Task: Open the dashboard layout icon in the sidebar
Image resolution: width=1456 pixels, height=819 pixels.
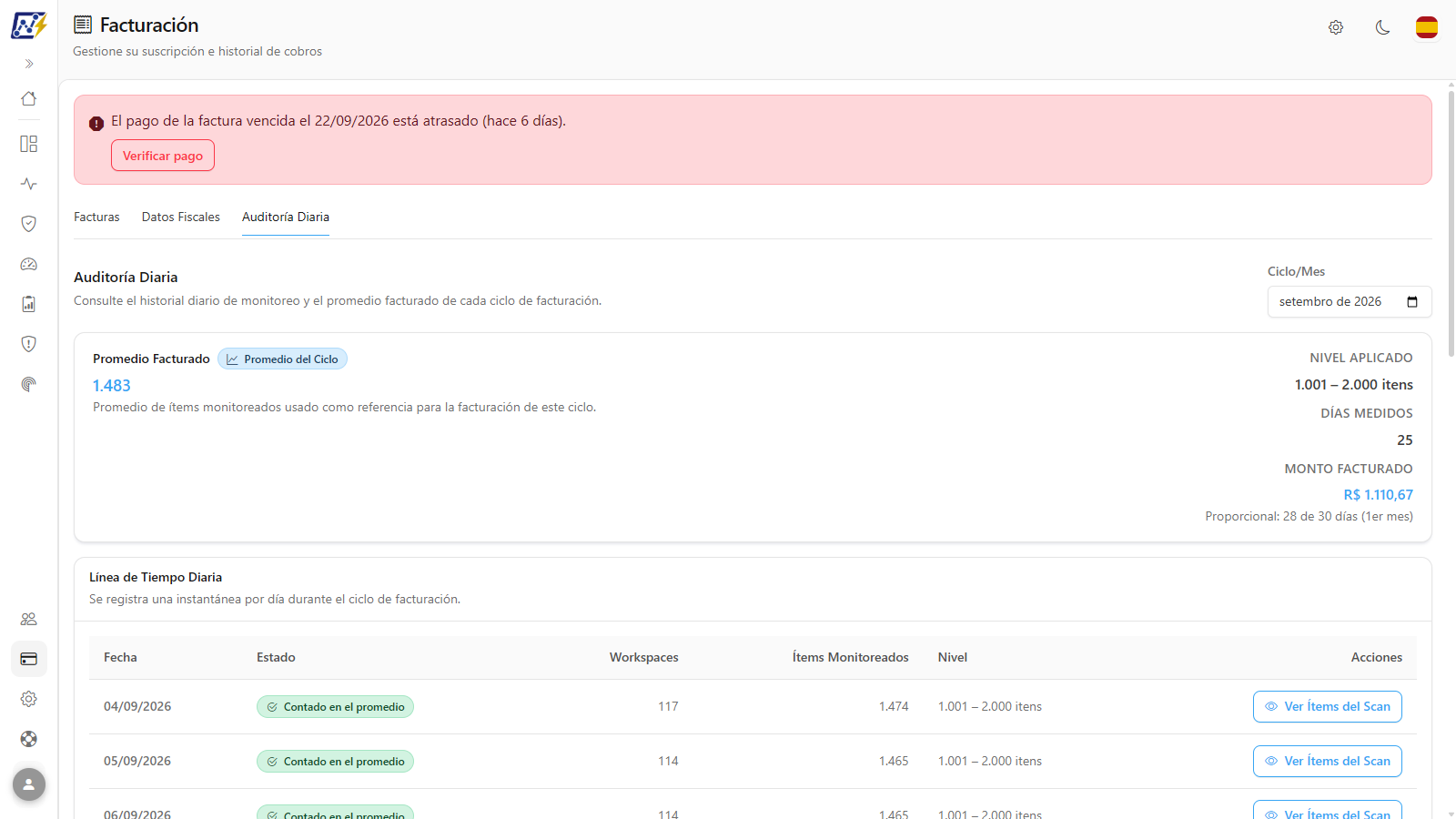Action: (29, 144)
